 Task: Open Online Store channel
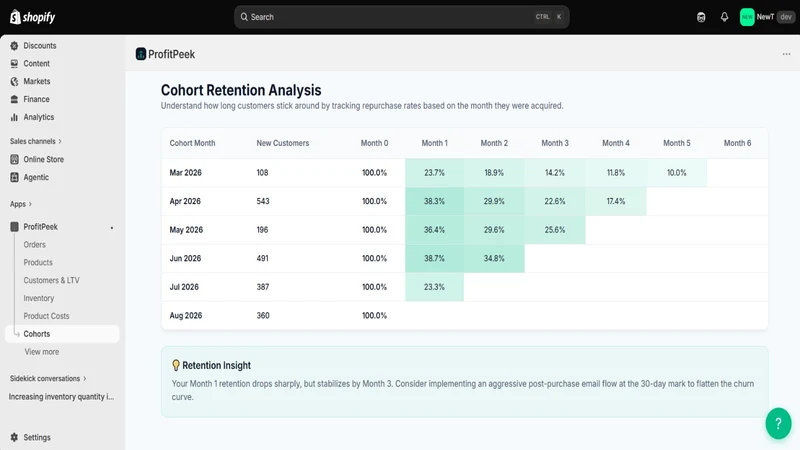(43, 159)
